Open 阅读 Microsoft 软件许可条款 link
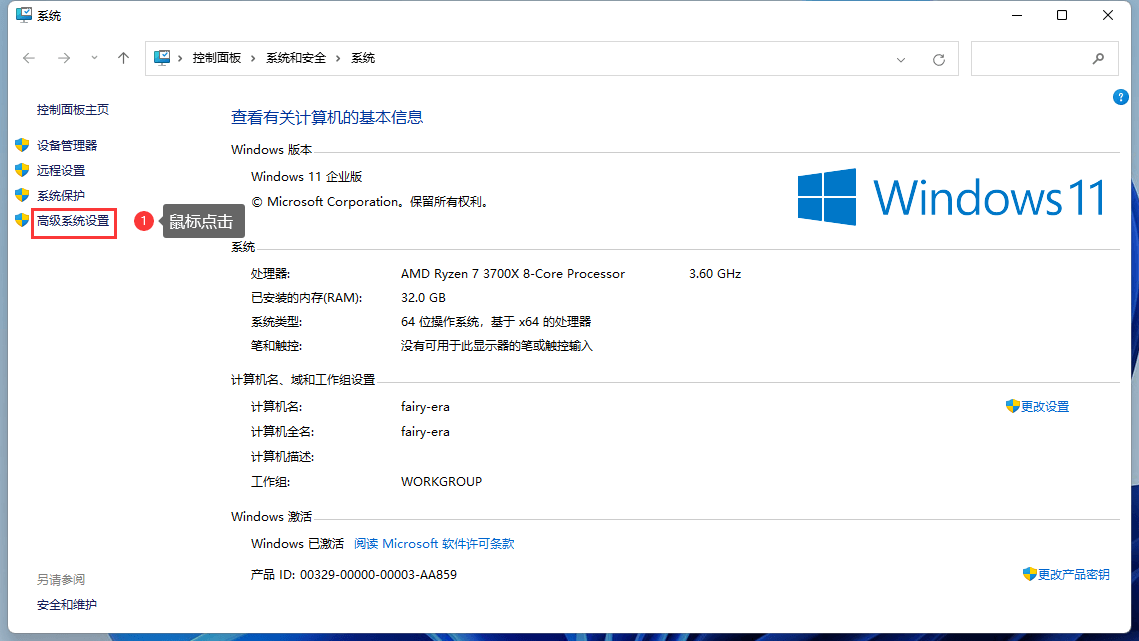This screenshot has width=1139, height=641. tap(434, 544)
